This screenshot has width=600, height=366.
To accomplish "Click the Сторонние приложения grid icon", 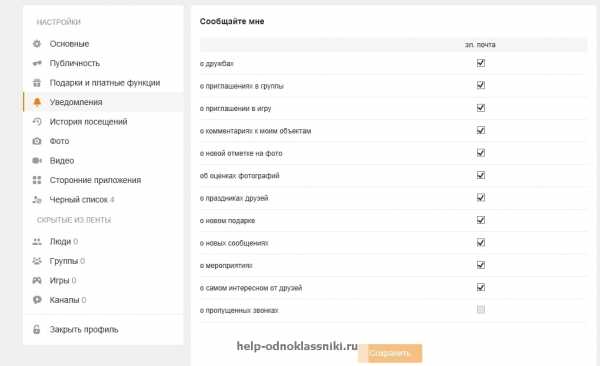I will [37, 180].
